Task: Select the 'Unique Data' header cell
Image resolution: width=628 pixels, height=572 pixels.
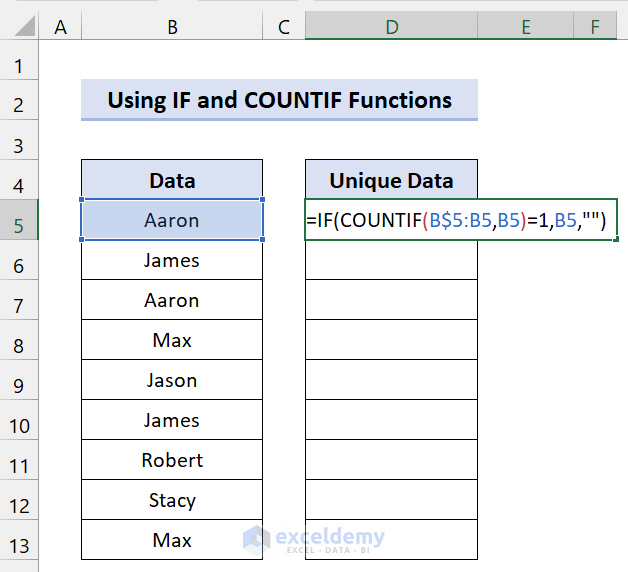Action: [391, 181]
